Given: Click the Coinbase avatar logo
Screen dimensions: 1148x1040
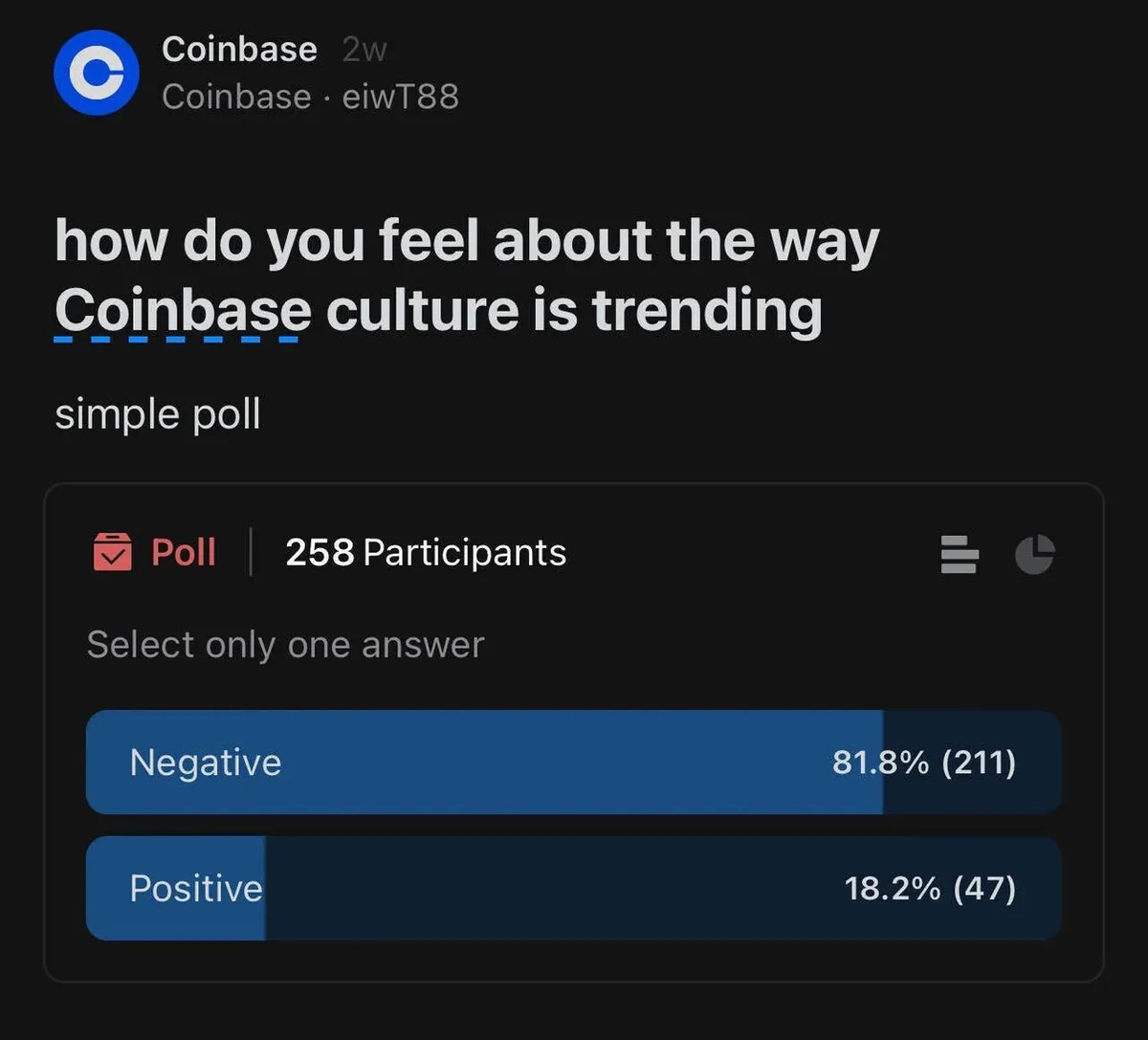Looking at the screenshot, I should (96, 73).
